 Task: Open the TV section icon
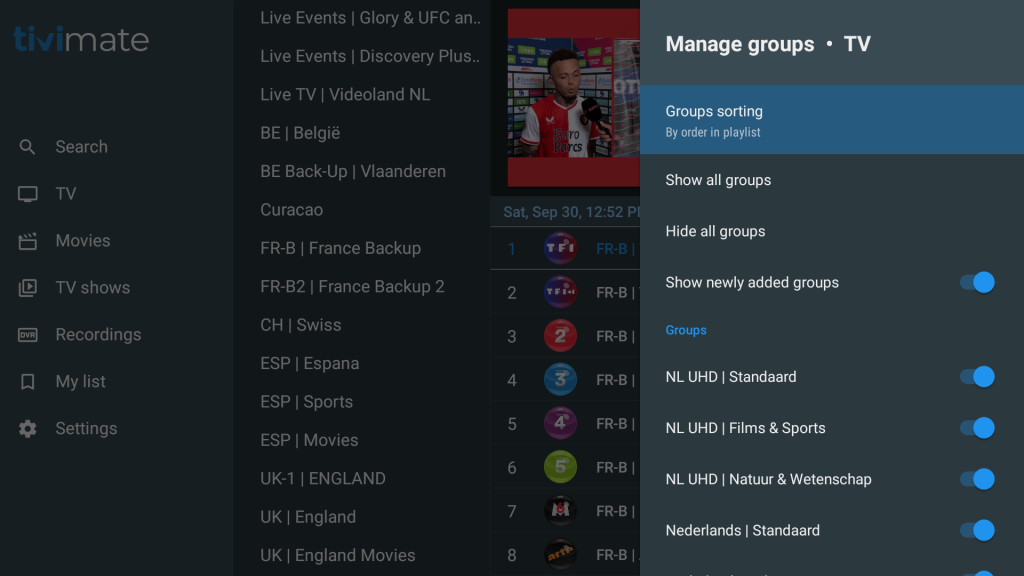click(x=28, y=194)
